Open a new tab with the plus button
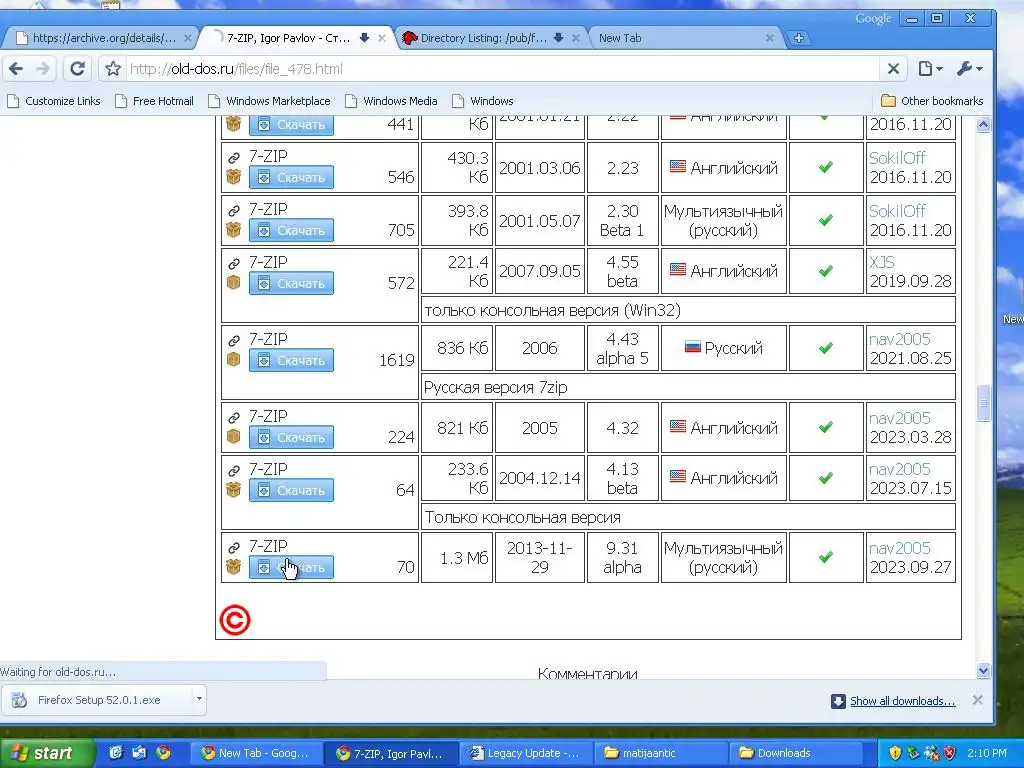This screenshot has width=1024, height=768. point(798,39)
